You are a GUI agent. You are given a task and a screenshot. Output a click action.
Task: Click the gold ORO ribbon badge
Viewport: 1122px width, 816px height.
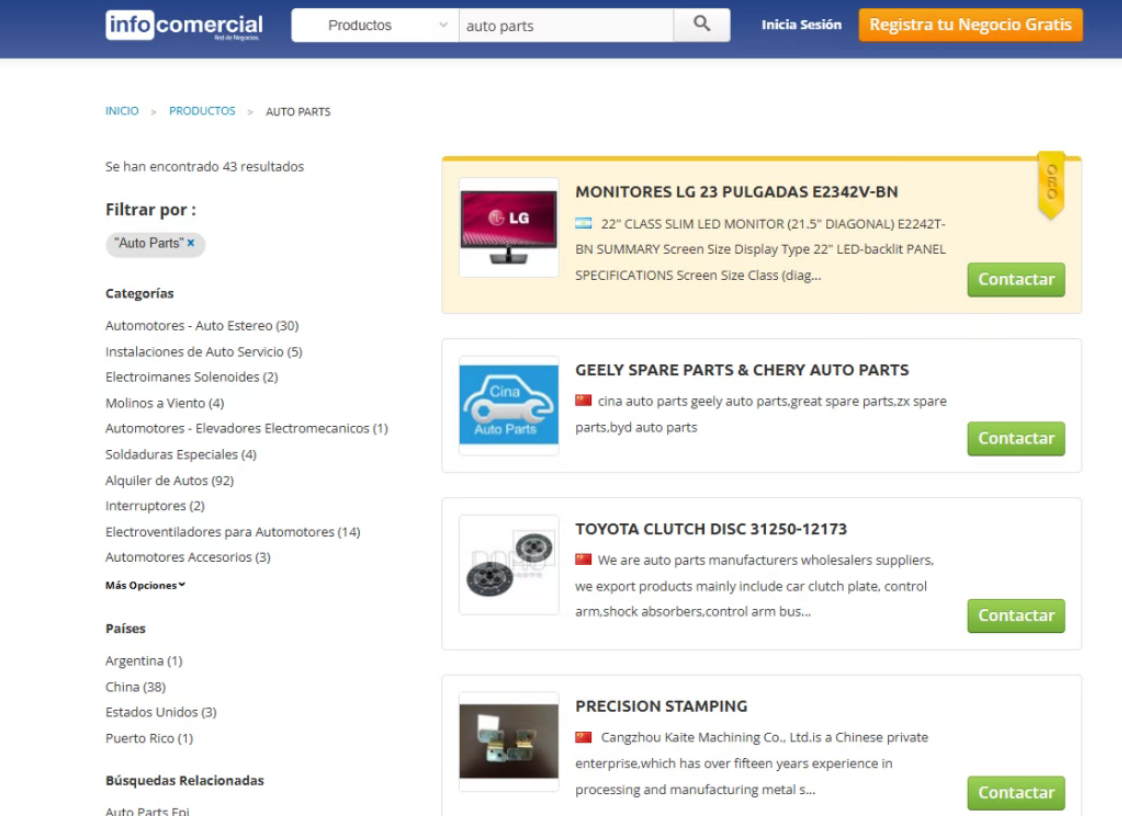coord(1051,184)
